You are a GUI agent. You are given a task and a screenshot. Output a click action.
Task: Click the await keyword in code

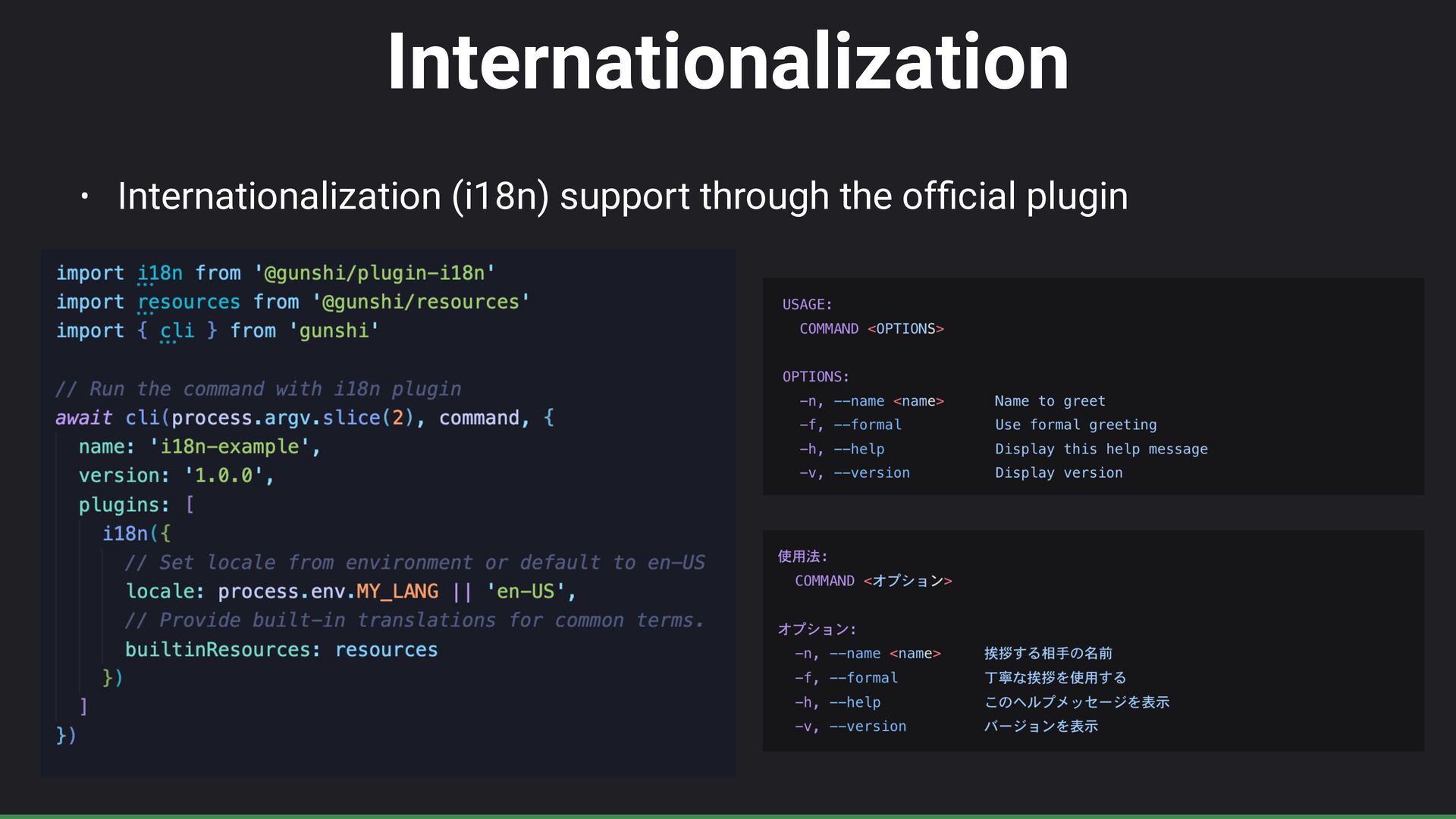pos(83,418)
